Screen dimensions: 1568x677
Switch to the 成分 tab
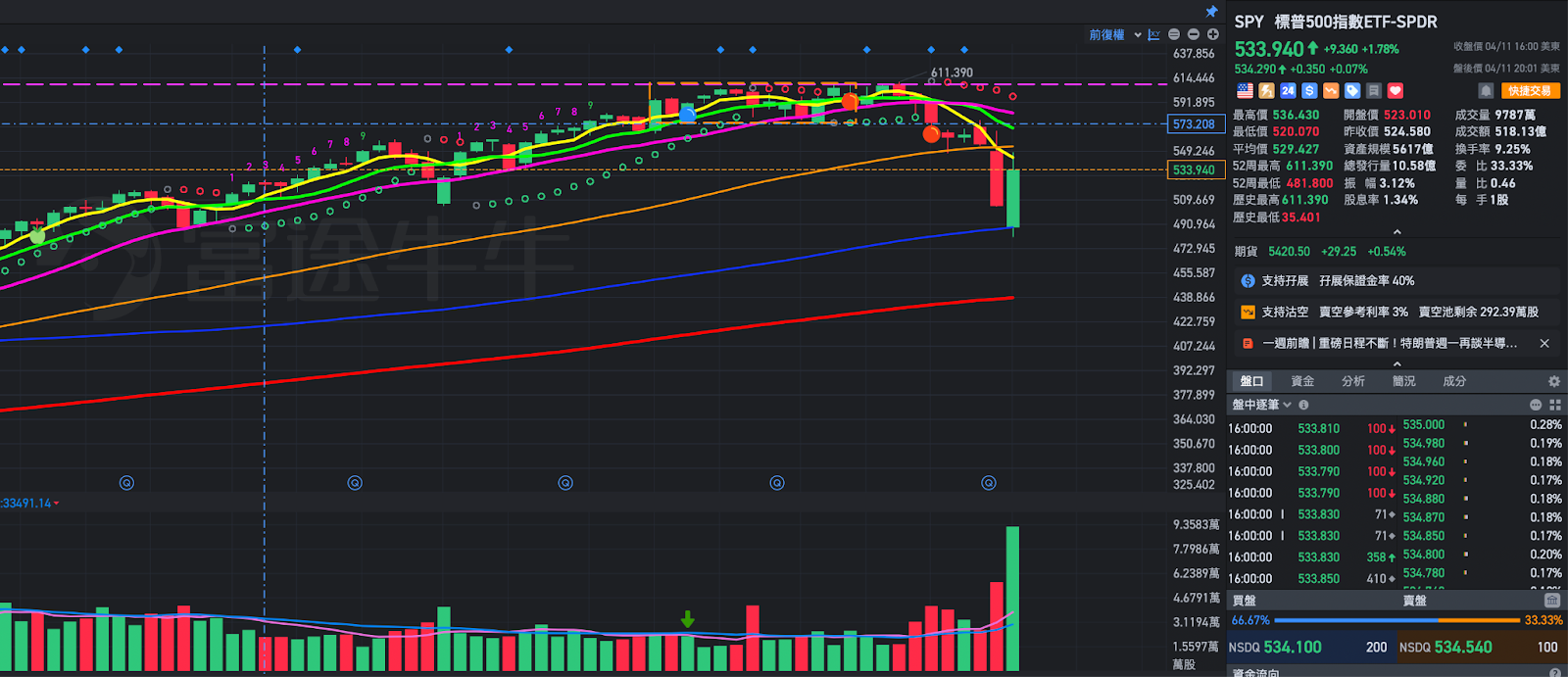click(x=1454, y=381)
